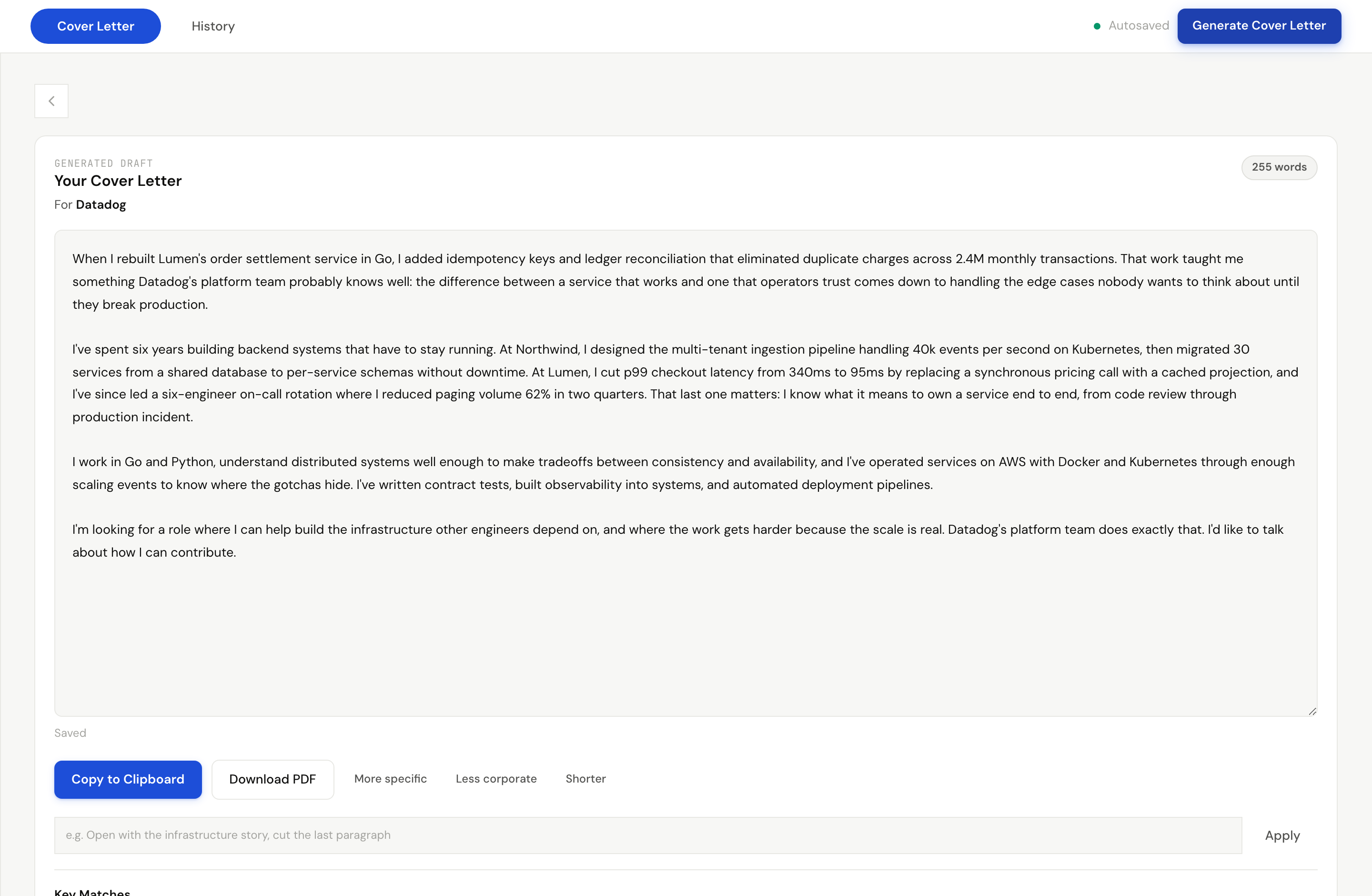Click the Saved status text
Image resolution: width=1372 pixels, height=896 pixels.
[x=71, y=733]
